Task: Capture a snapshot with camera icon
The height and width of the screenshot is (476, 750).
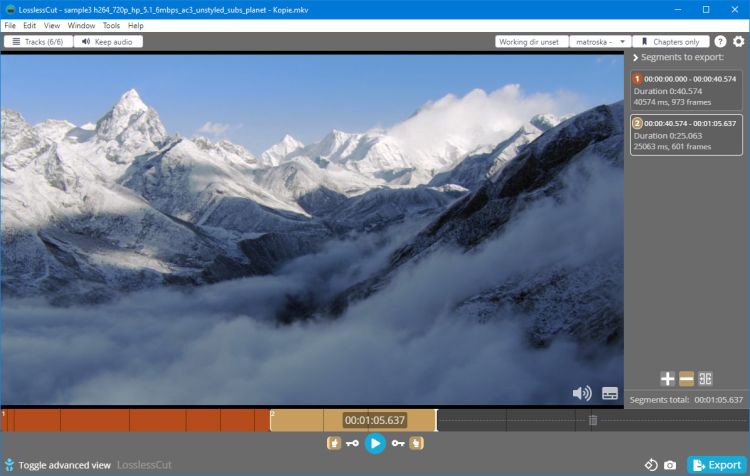Action: coord(670,465)
